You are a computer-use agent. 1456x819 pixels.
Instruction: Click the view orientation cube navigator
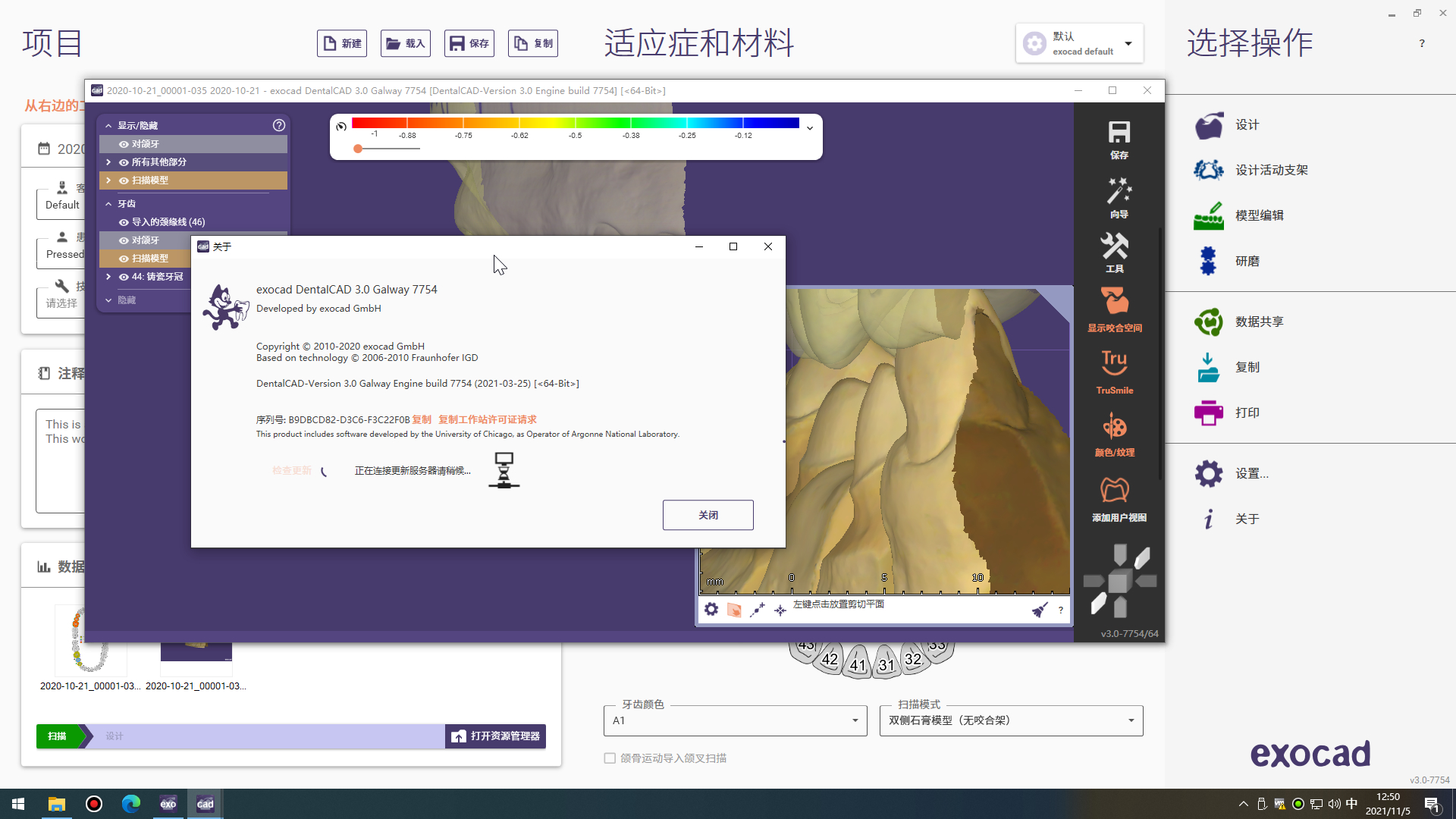pyautogui.click(x=1119, y=582)
